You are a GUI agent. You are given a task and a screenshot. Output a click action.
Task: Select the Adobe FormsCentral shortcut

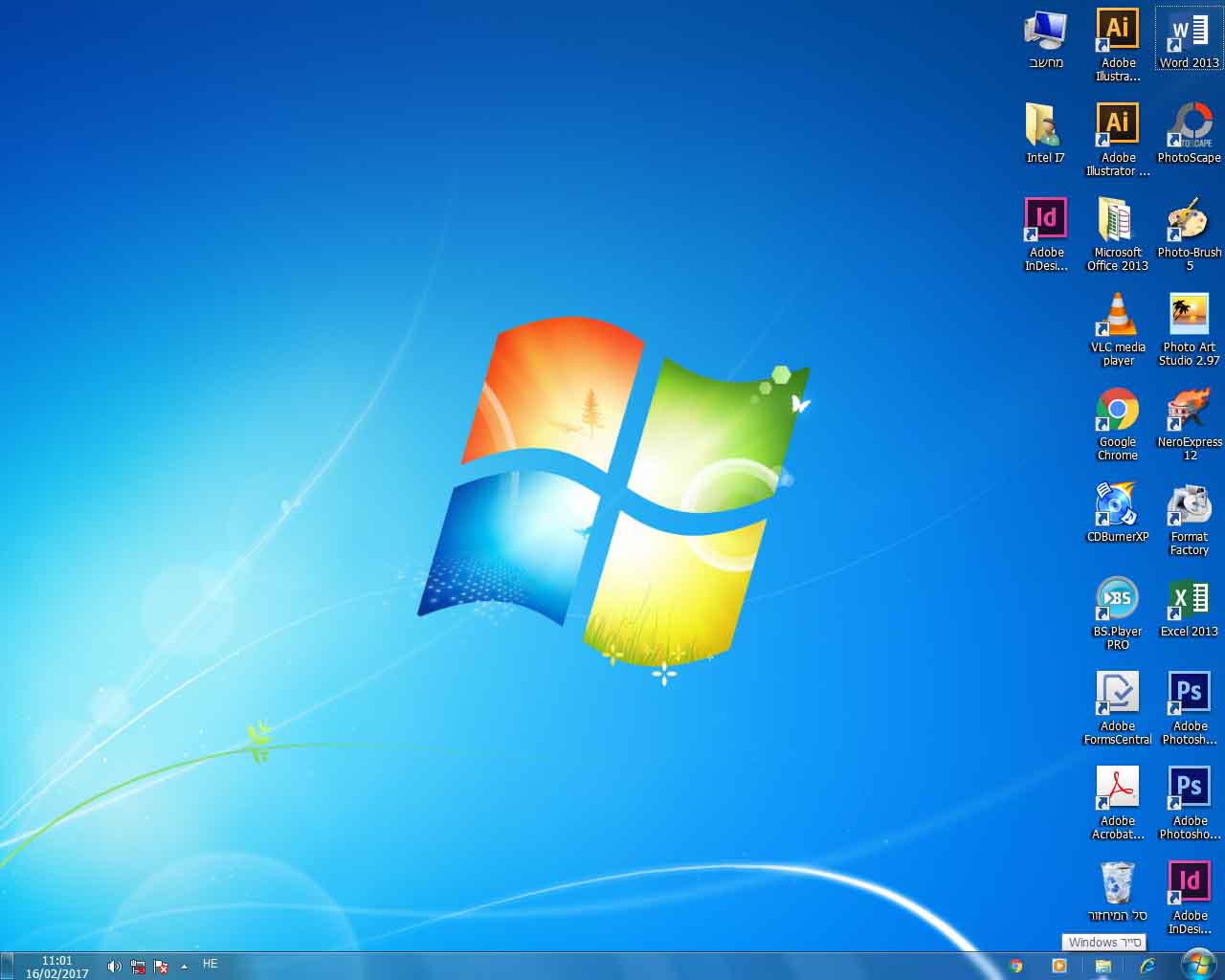pos(1118,709)
